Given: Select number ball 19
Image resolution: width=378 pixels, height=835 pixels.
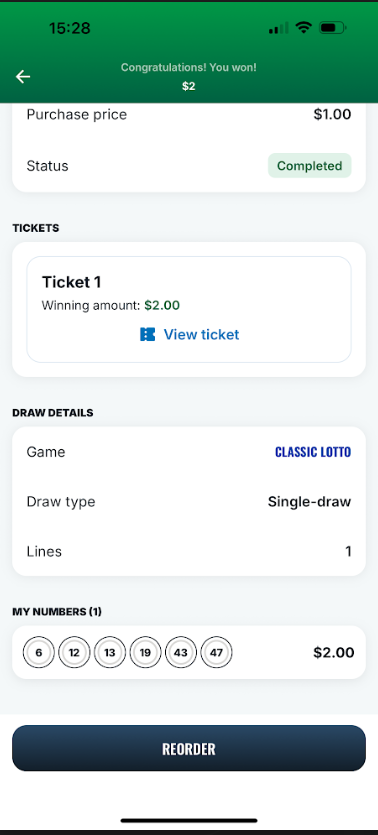Looking at the screenshot, I should tap(145, 652).
